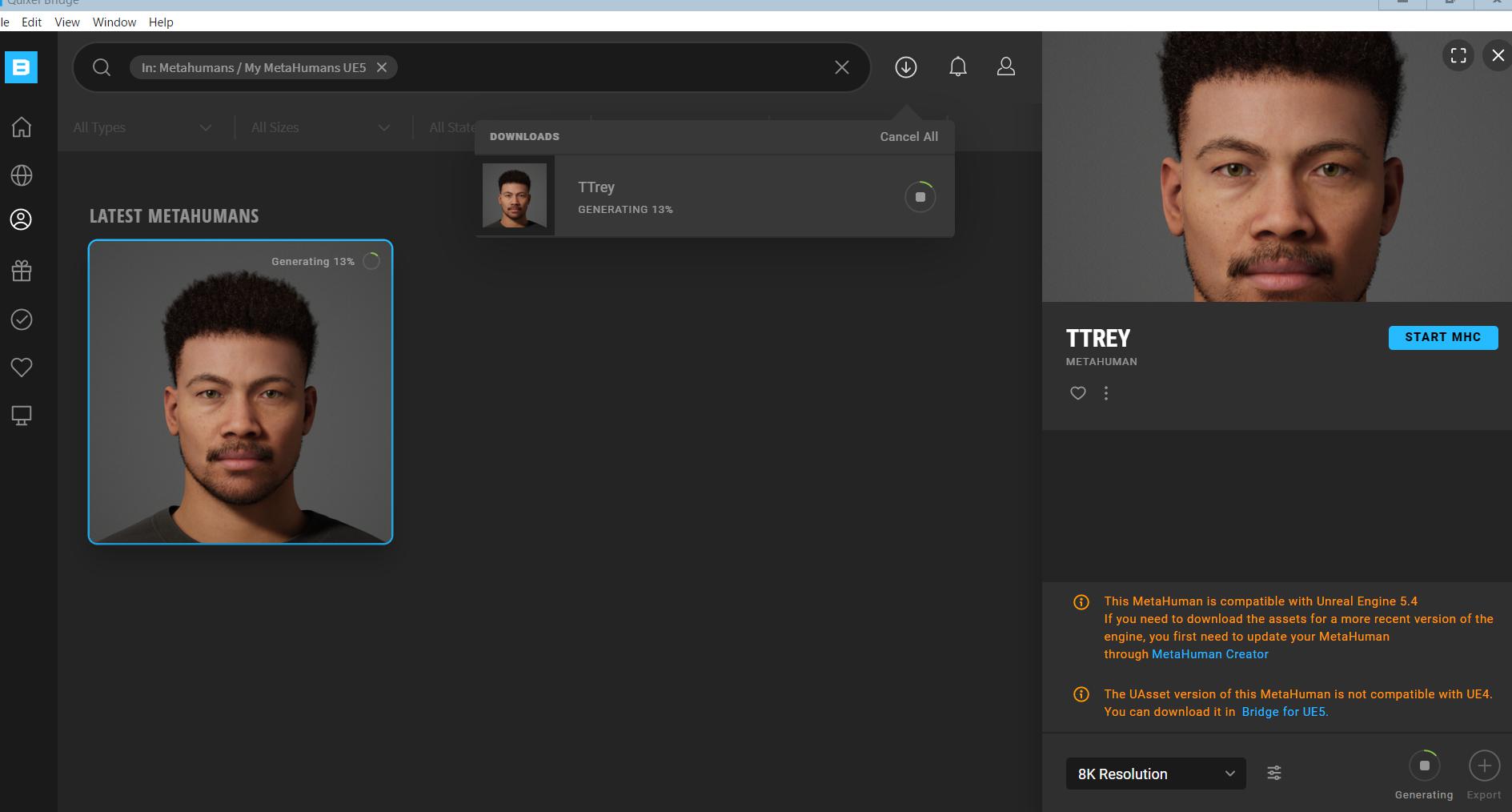Open the downloads queue icon
The width and height of the screenshot is (1512, 812).
tap(906, 67)
